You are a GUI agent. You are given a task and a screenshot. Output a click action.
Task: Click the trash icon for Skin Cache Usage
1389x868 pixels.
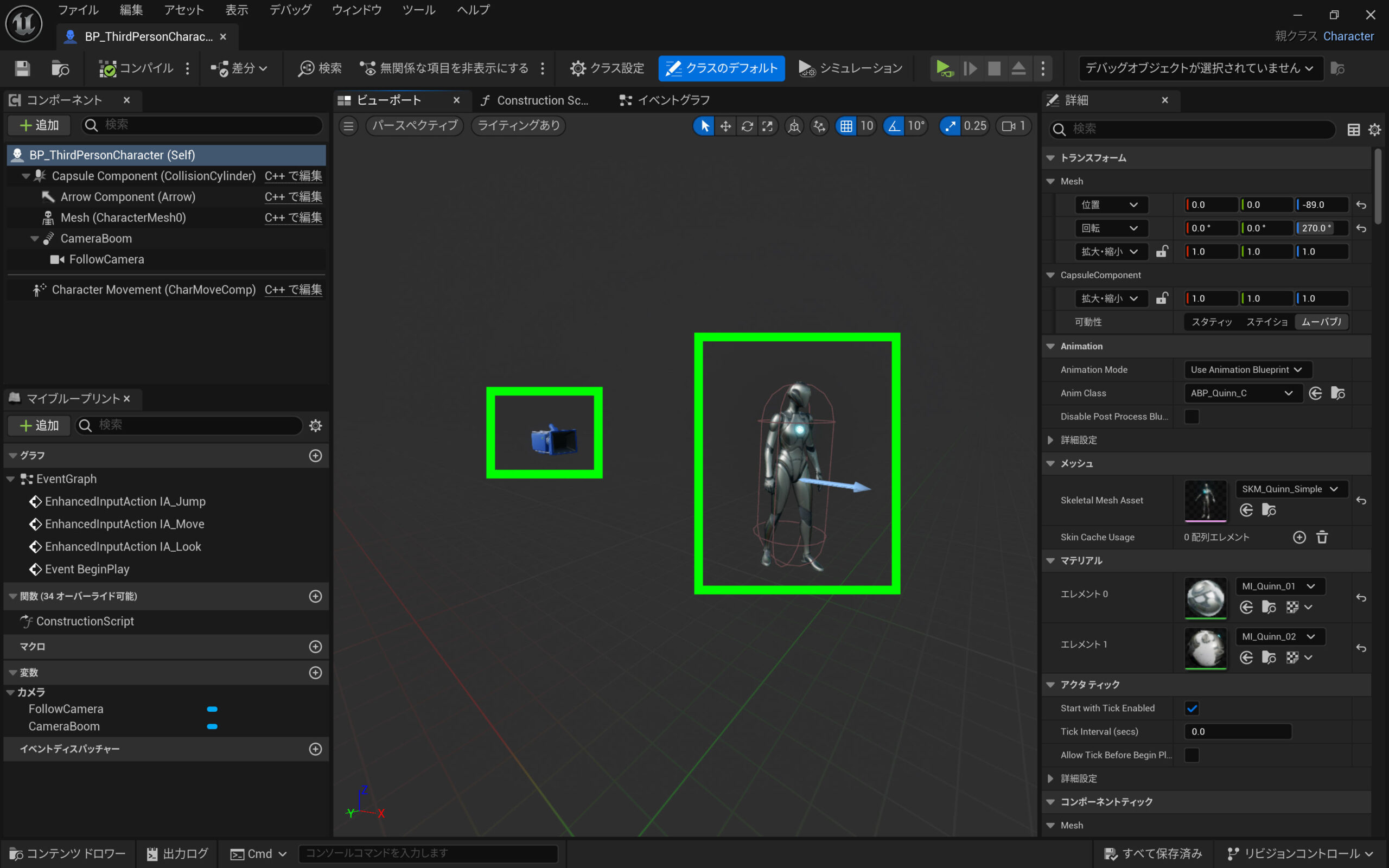pos(1322,537)
